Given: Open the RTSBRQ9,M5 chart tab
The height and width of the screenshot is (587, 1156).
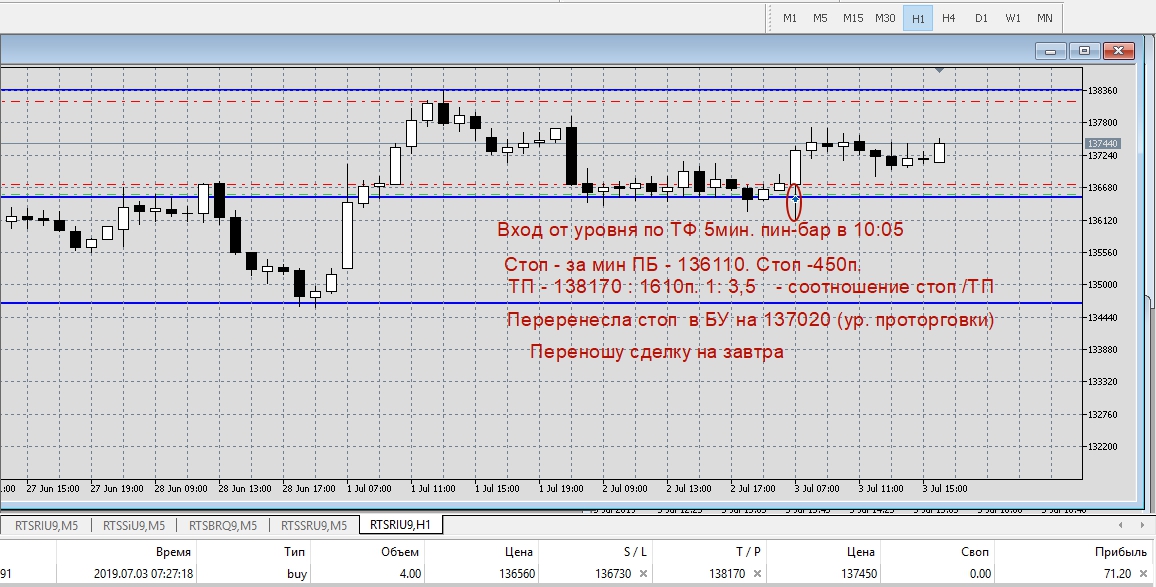Looking at the screenshot, I should coord(223,525).
